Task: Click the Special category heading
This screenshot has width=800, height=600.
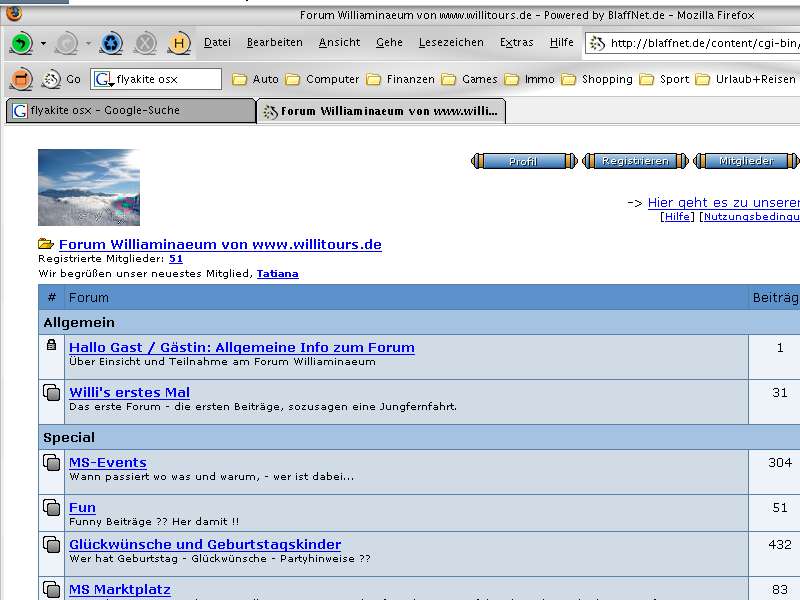Action: (x=69, y=438)
